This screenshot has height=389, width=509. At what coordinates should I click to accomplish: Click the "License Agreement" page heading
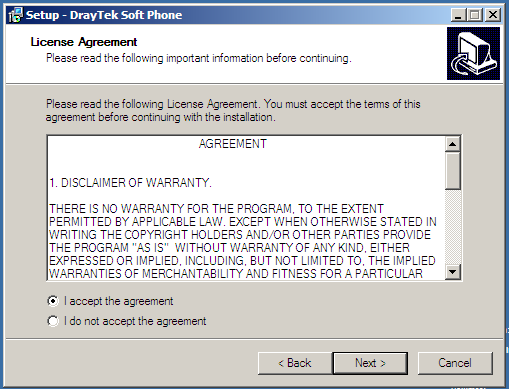84,42
